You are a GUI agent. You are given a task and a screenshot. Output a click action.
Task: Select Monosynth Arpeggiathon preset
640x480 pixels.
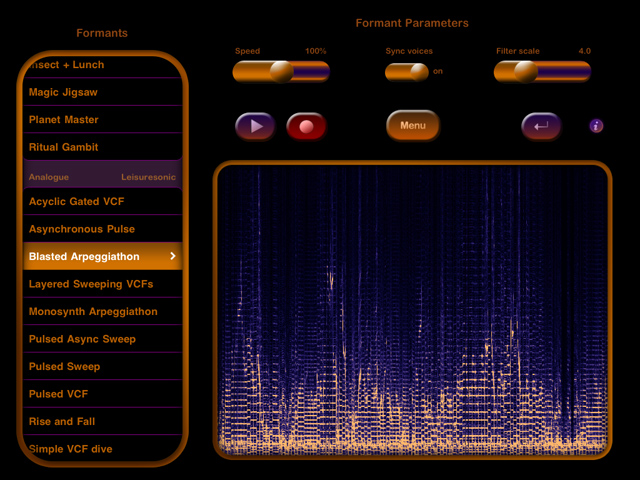click(x=102, y=312)
